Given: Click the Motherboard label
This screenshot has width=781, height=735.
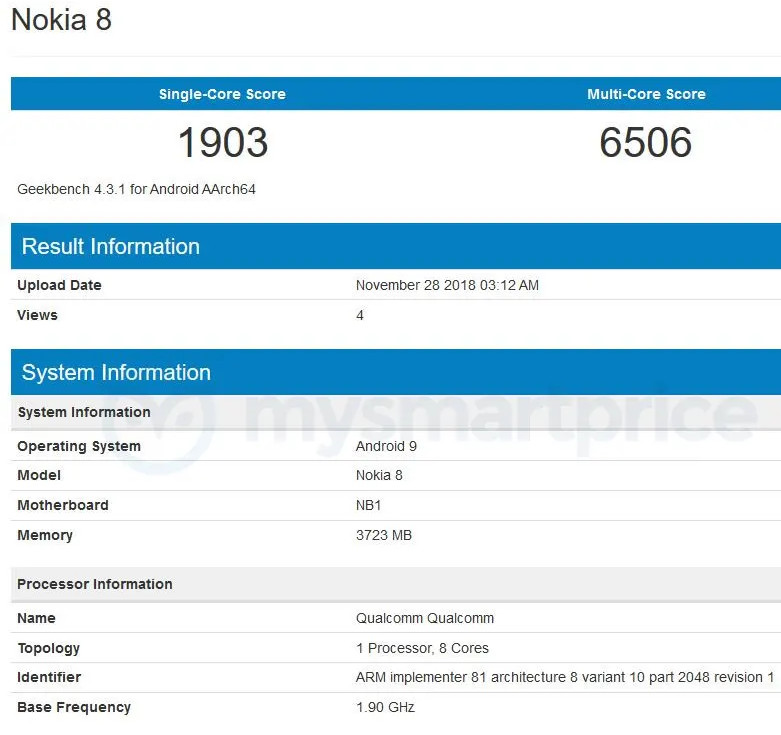Looking at the screenshot, I should pyautogui.click(x=63, y=505).
